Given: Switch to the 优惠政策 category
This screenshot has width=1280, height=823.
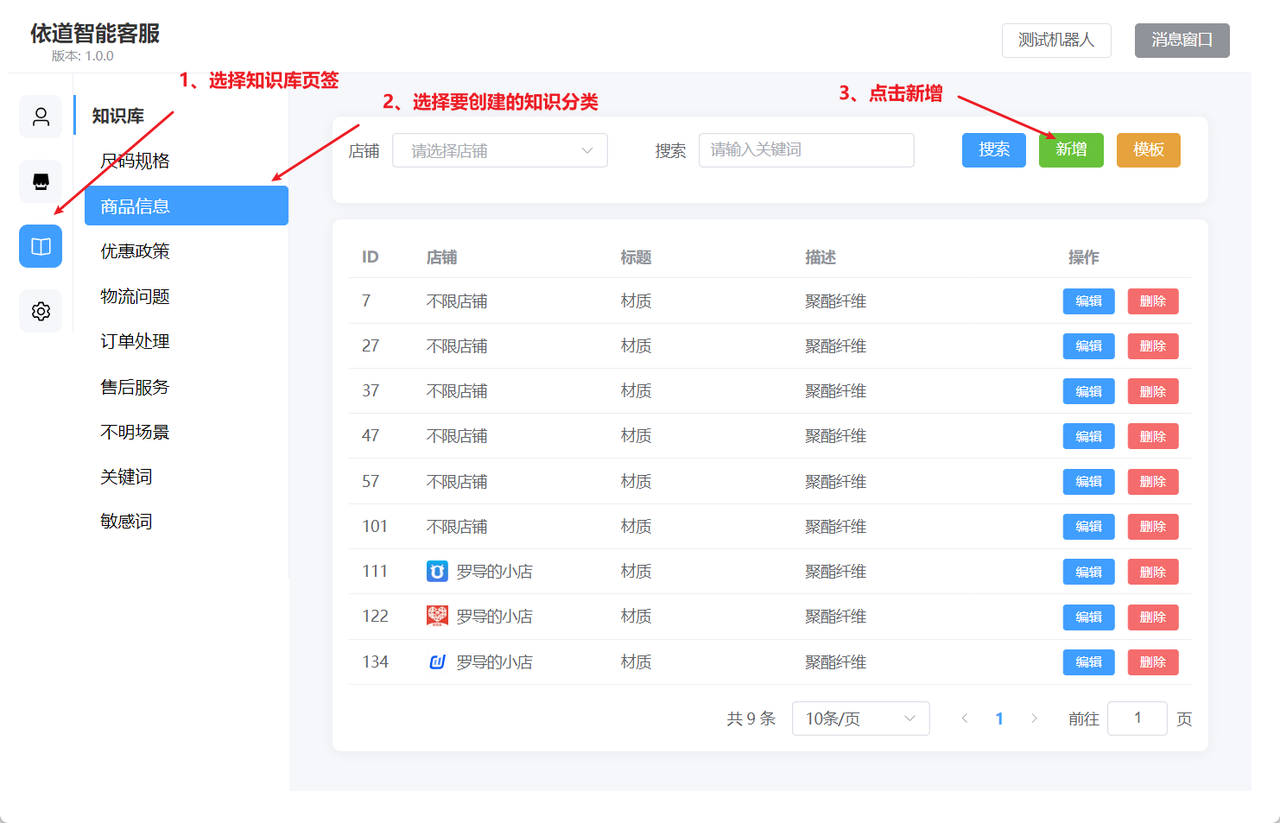Looking at the screenshot, I should [x=135, y=250].
